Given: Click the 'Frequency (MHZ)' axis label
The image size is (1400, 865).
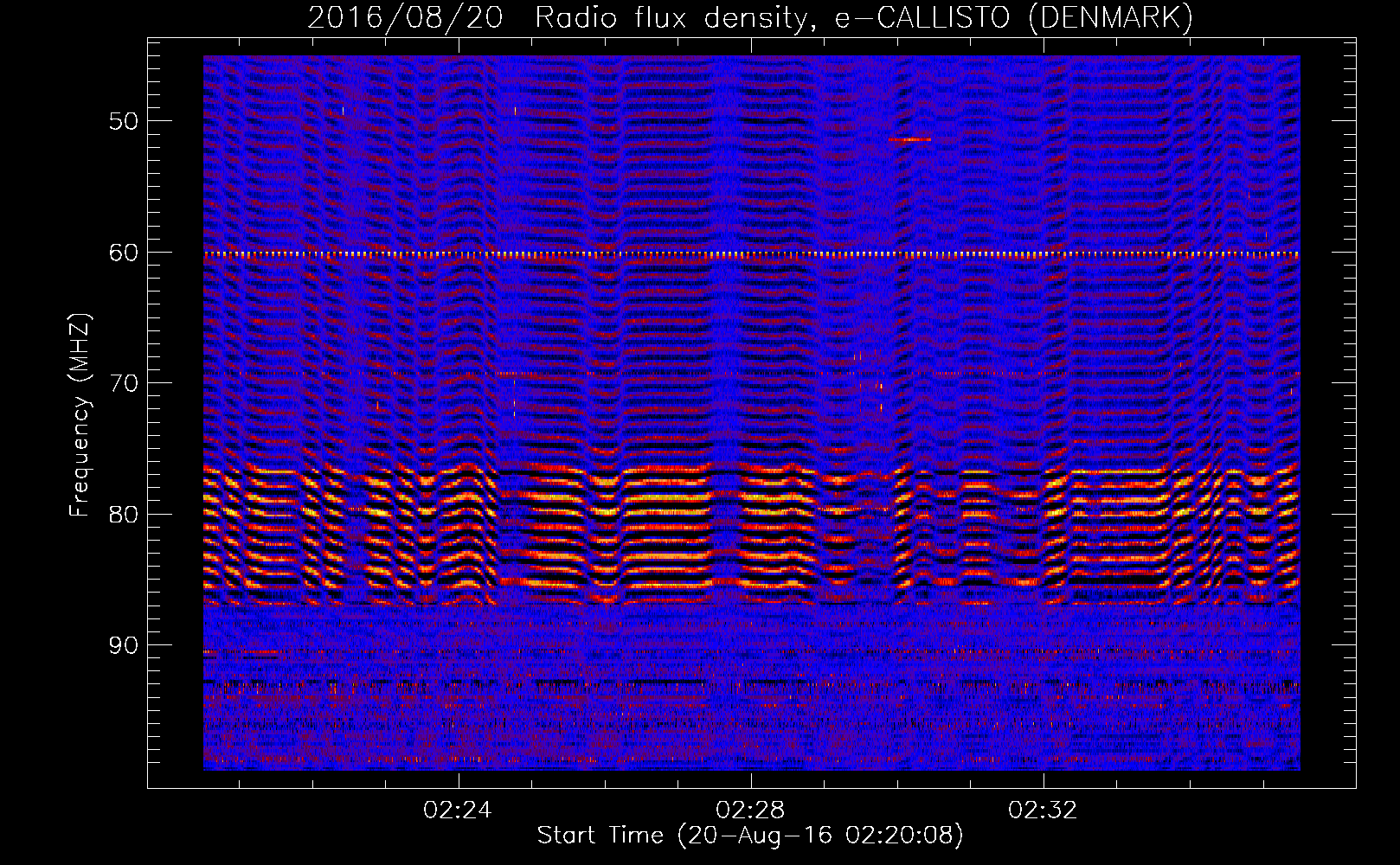Looking at the screenshot, I should coord(80,415).
